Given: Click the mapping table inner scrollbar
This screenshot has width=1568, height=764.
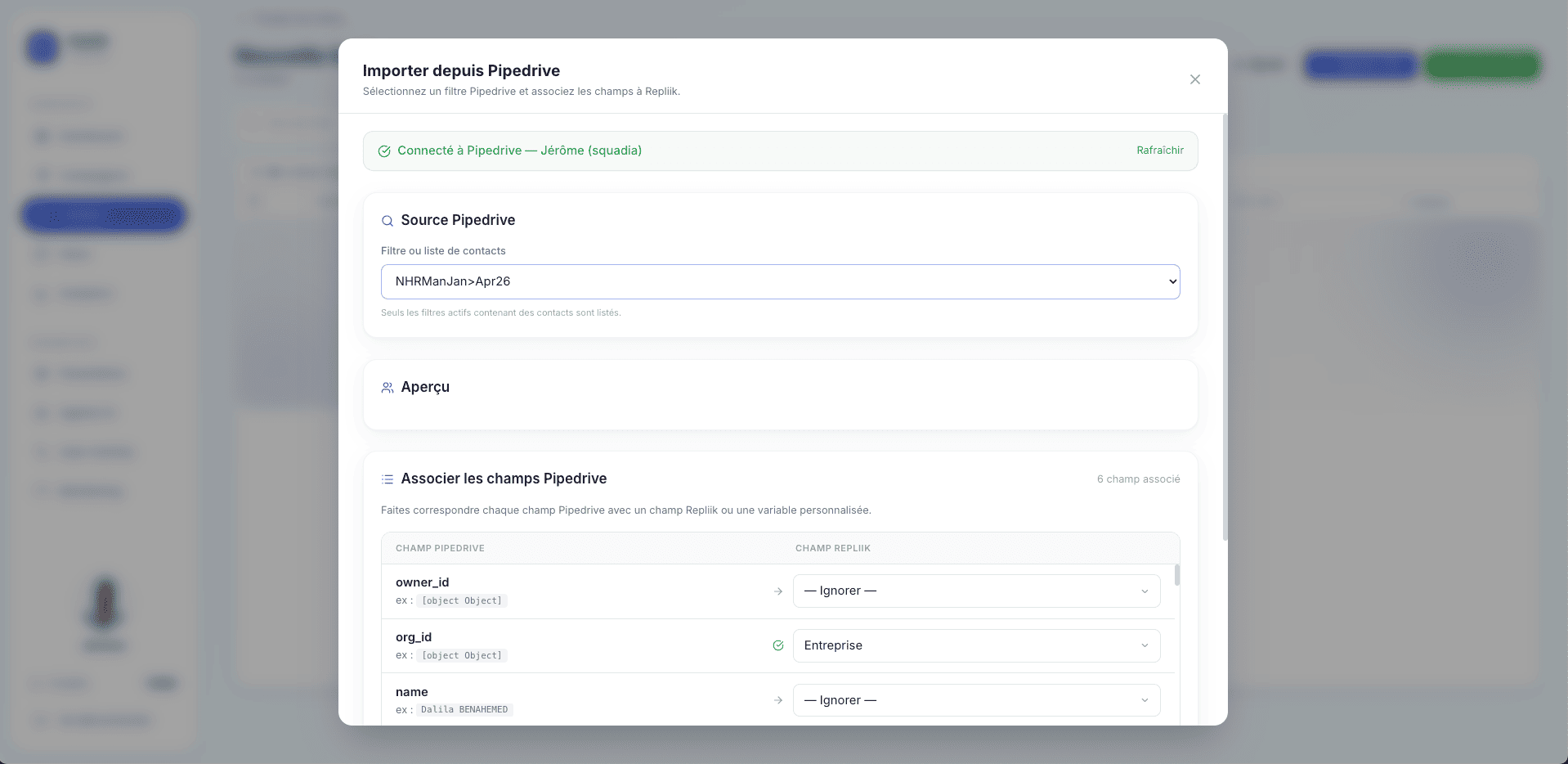Looking at the screenshot, I should [1177, 575].
